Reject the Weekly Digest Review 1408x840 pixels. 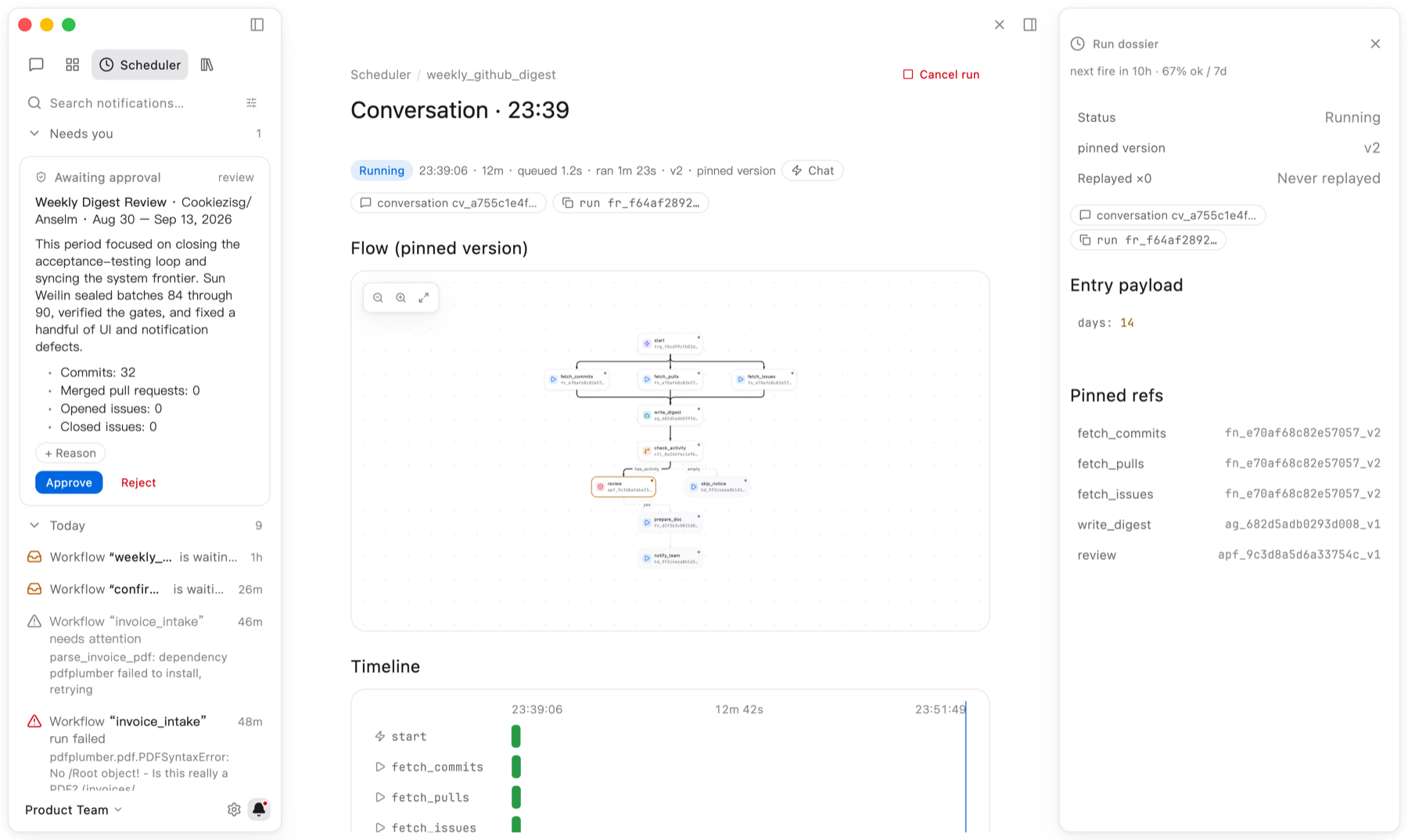click(x=138, y=483)
